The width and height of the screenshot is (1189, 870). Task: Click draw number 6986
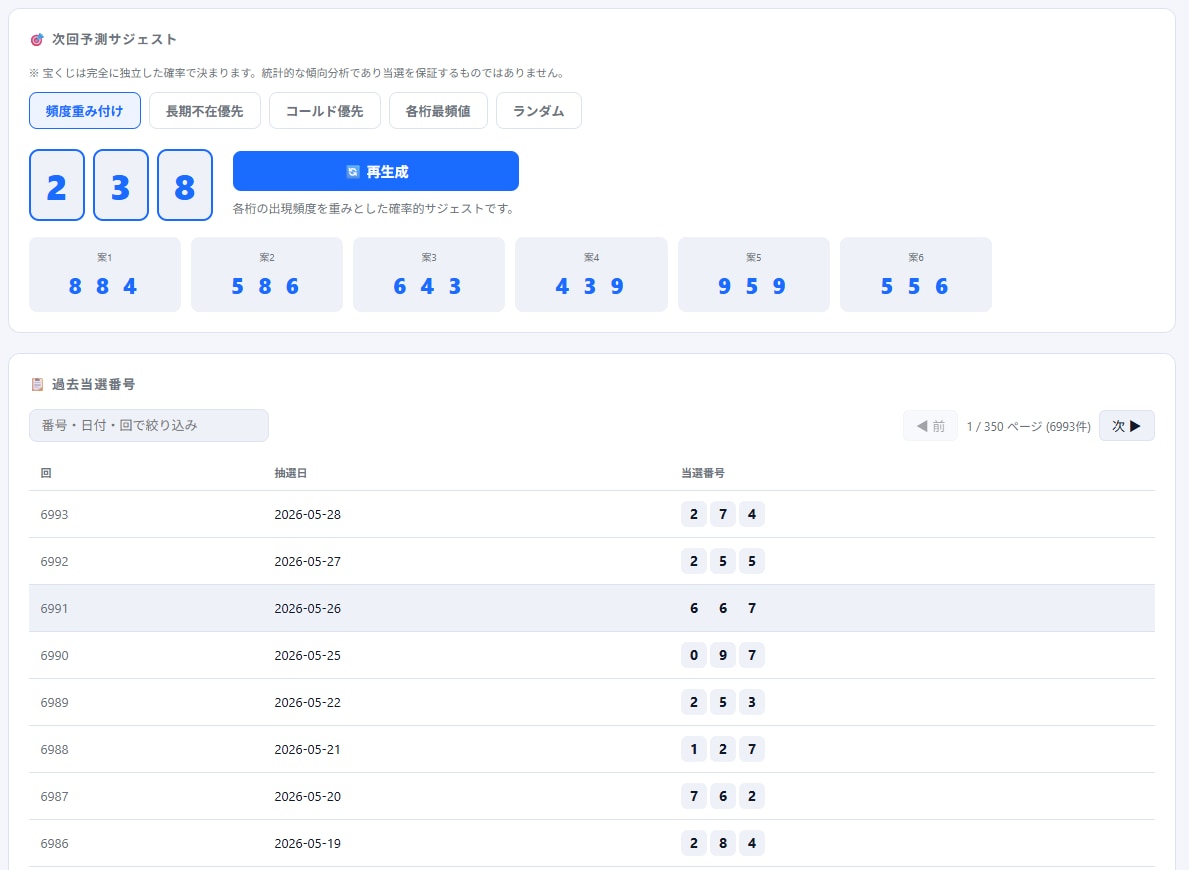click(x=55, y=843)
